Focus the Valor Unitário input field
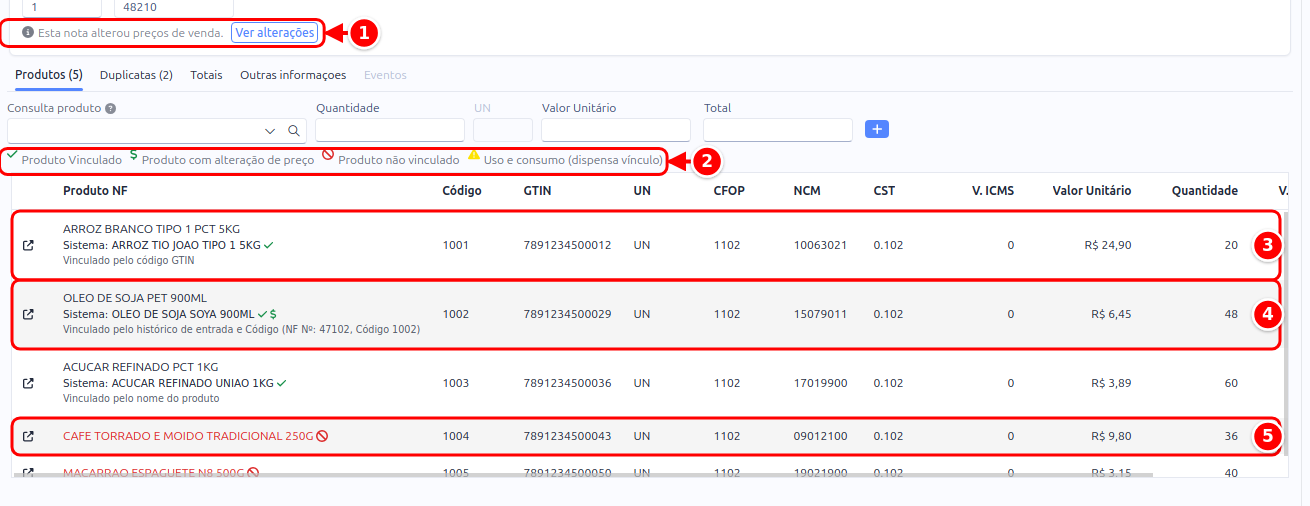The width and height of the screenshot is (1310, 506). 616,130
